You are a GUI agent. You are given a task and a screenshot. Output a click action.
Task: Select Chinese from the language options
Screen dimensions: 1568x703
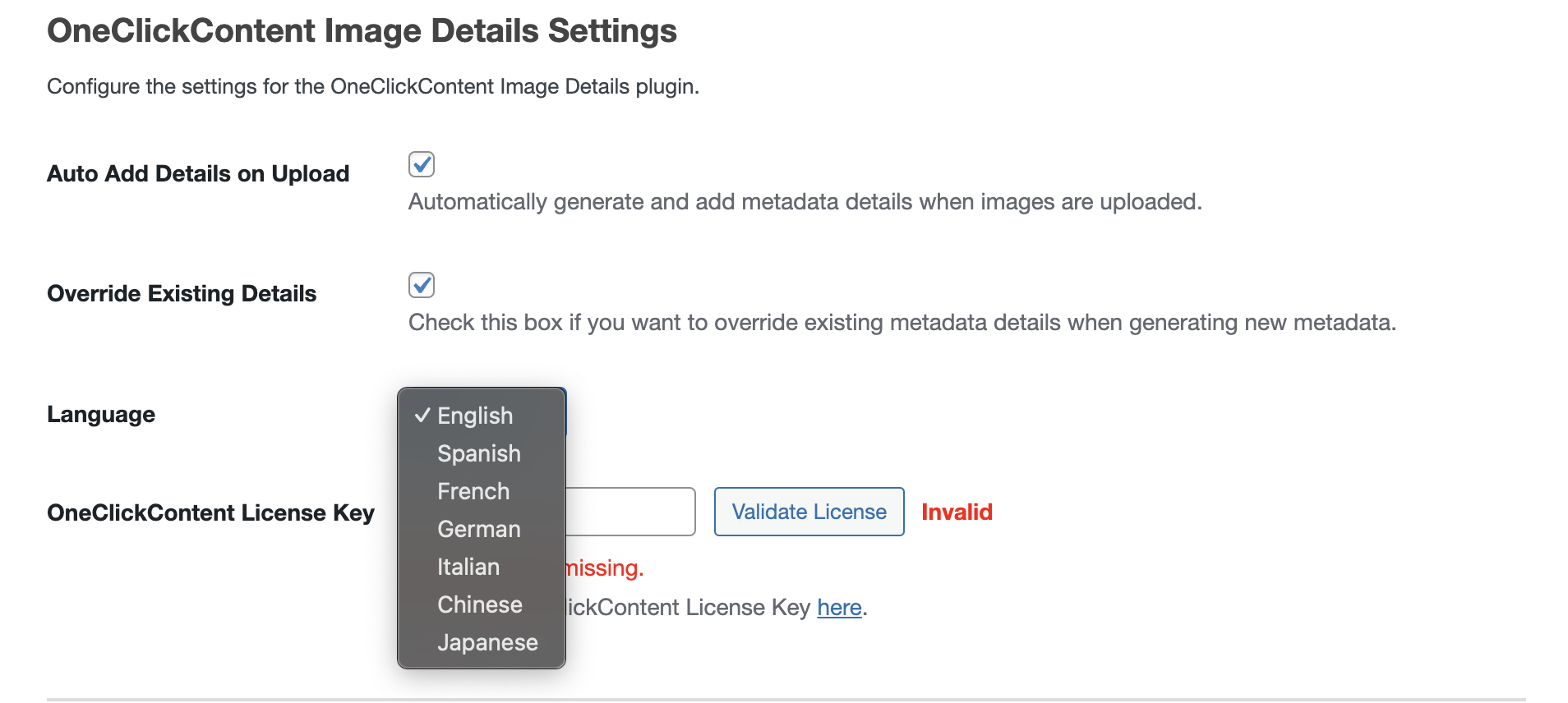(x=482, y=604)
